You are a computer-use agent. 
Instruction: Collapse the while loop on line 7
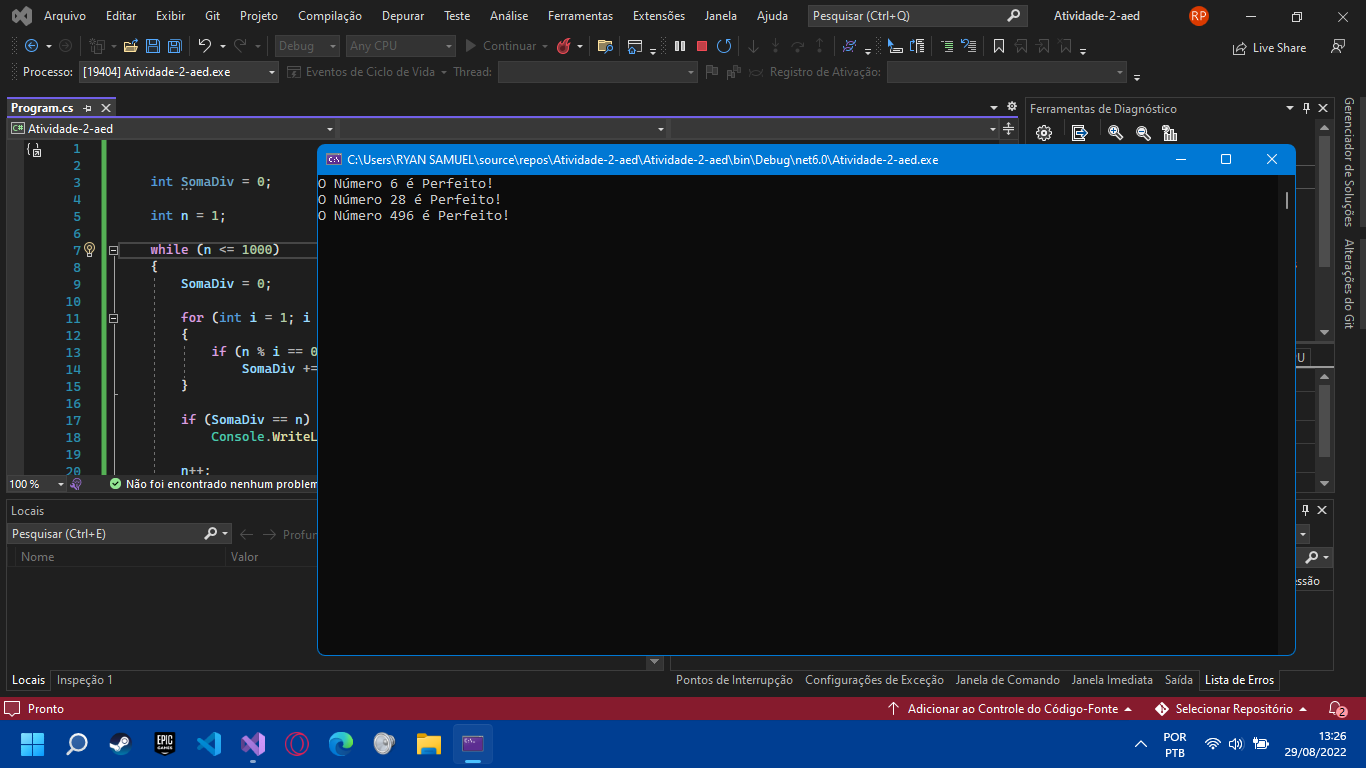[113, 249]
